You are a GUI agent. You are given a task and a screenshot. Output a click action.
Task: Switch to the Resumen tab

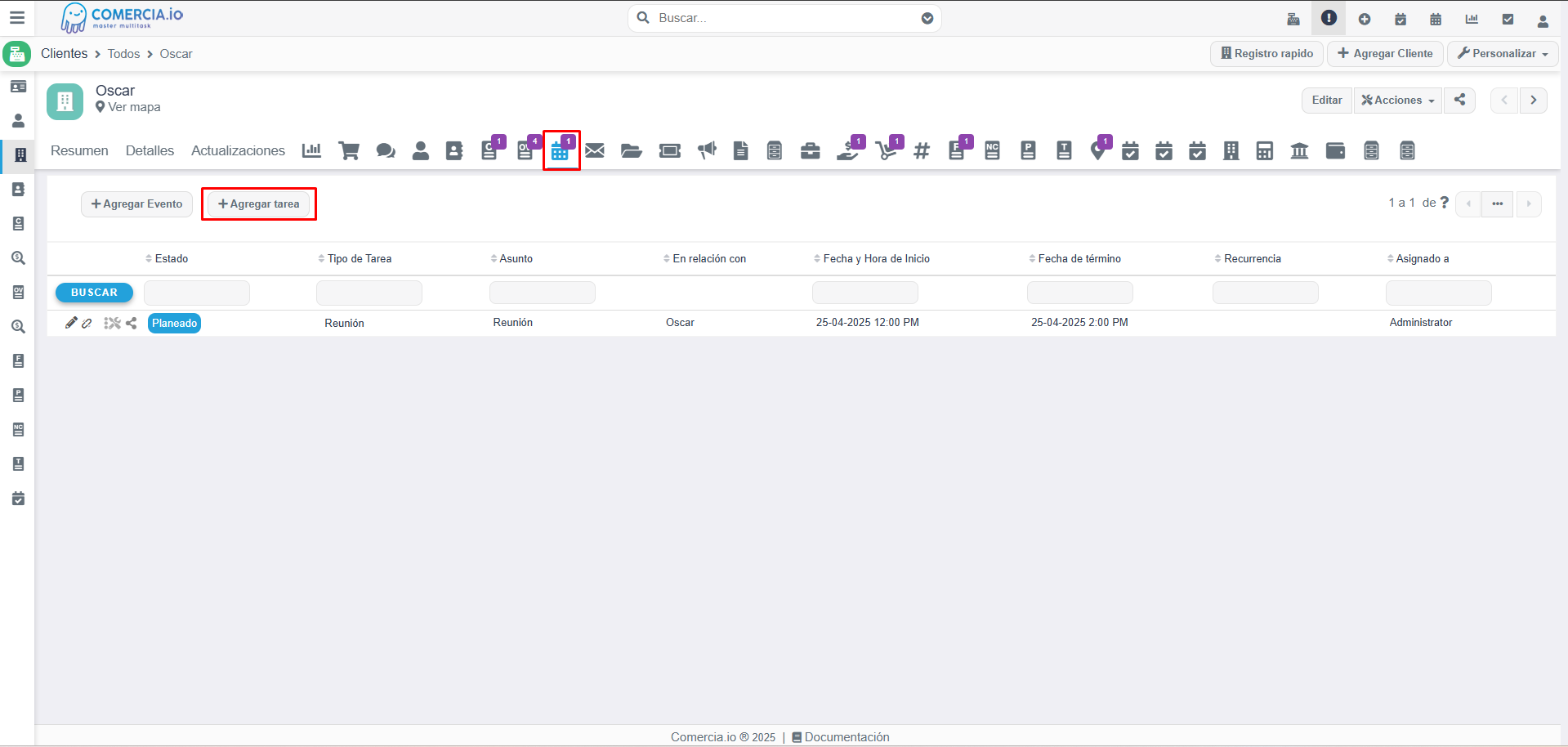[79, 150]
